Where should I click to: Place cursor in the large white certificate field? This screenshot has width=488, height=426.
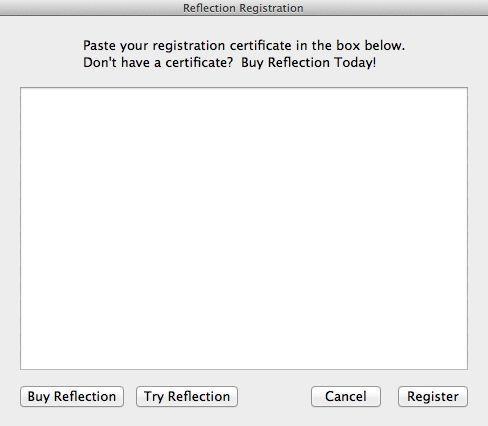coord(244,228)
